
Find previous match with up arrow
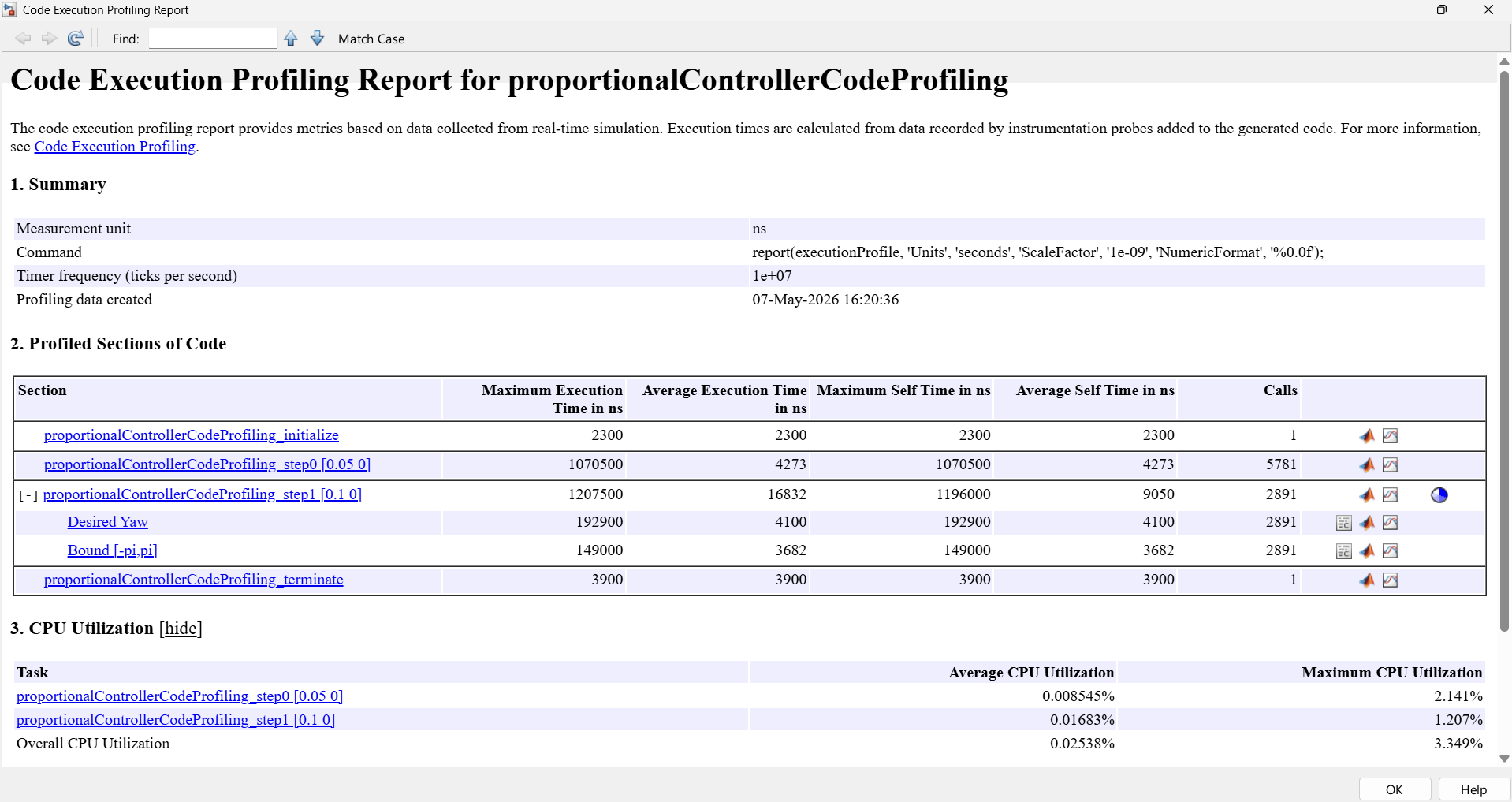point(291,39)
